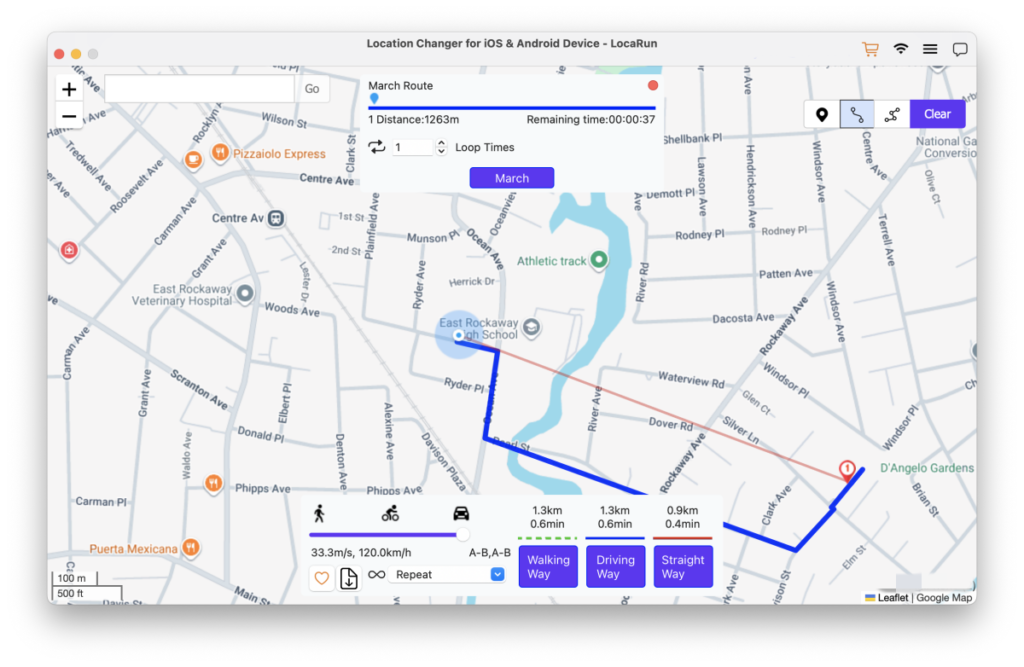This screenshot has height=667, width=1024.
Task: Open the Repeat mode dropdown
Action: click(447, 575)
